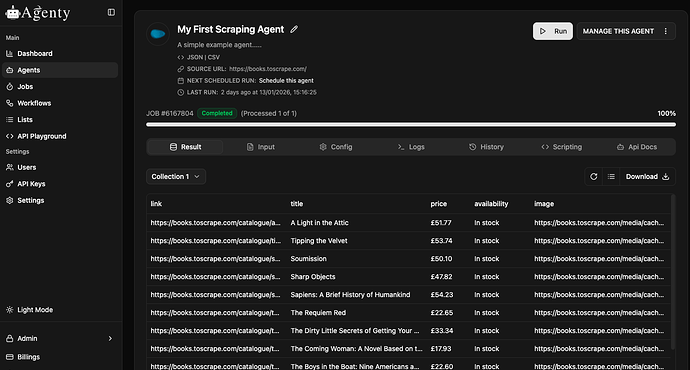Switch to the Api Docs tab
The width and height of the screenshot is (690, 370).
(637, 147)
